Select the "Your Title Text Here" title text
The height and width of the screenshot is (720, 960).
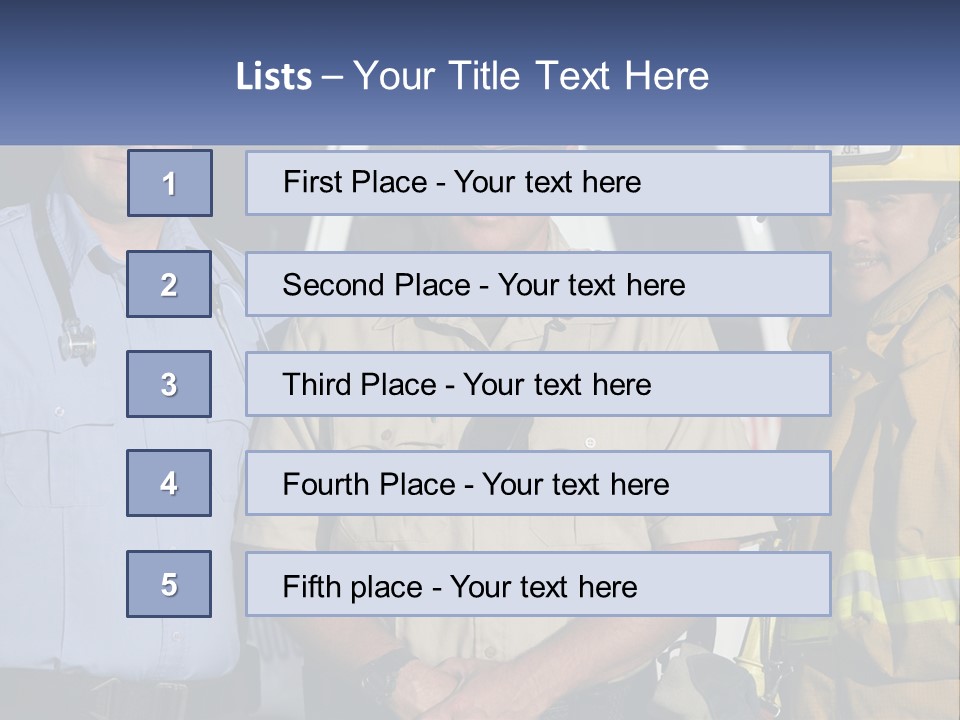531,76
